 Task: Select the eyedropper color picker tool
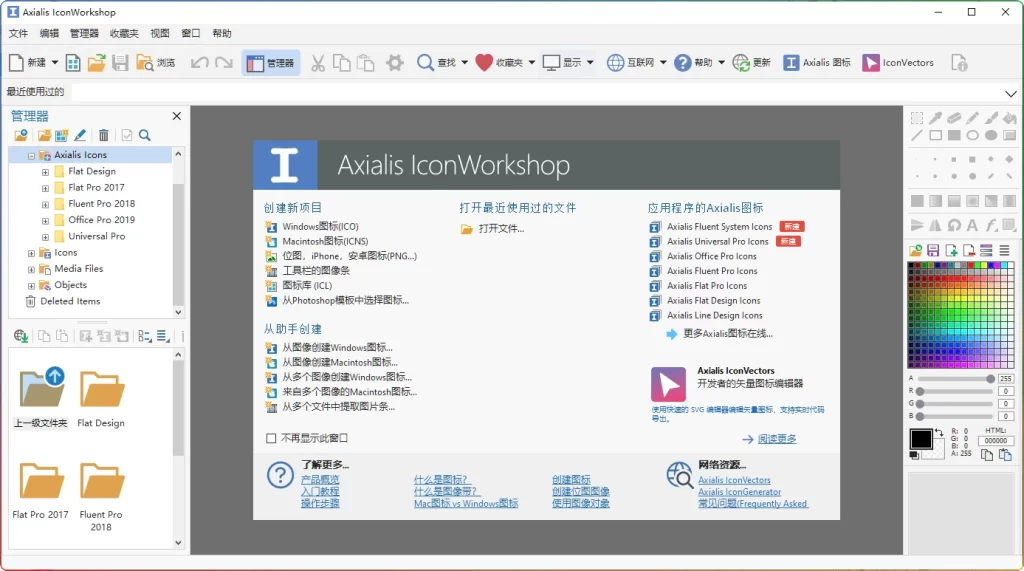tap(935, 118)
